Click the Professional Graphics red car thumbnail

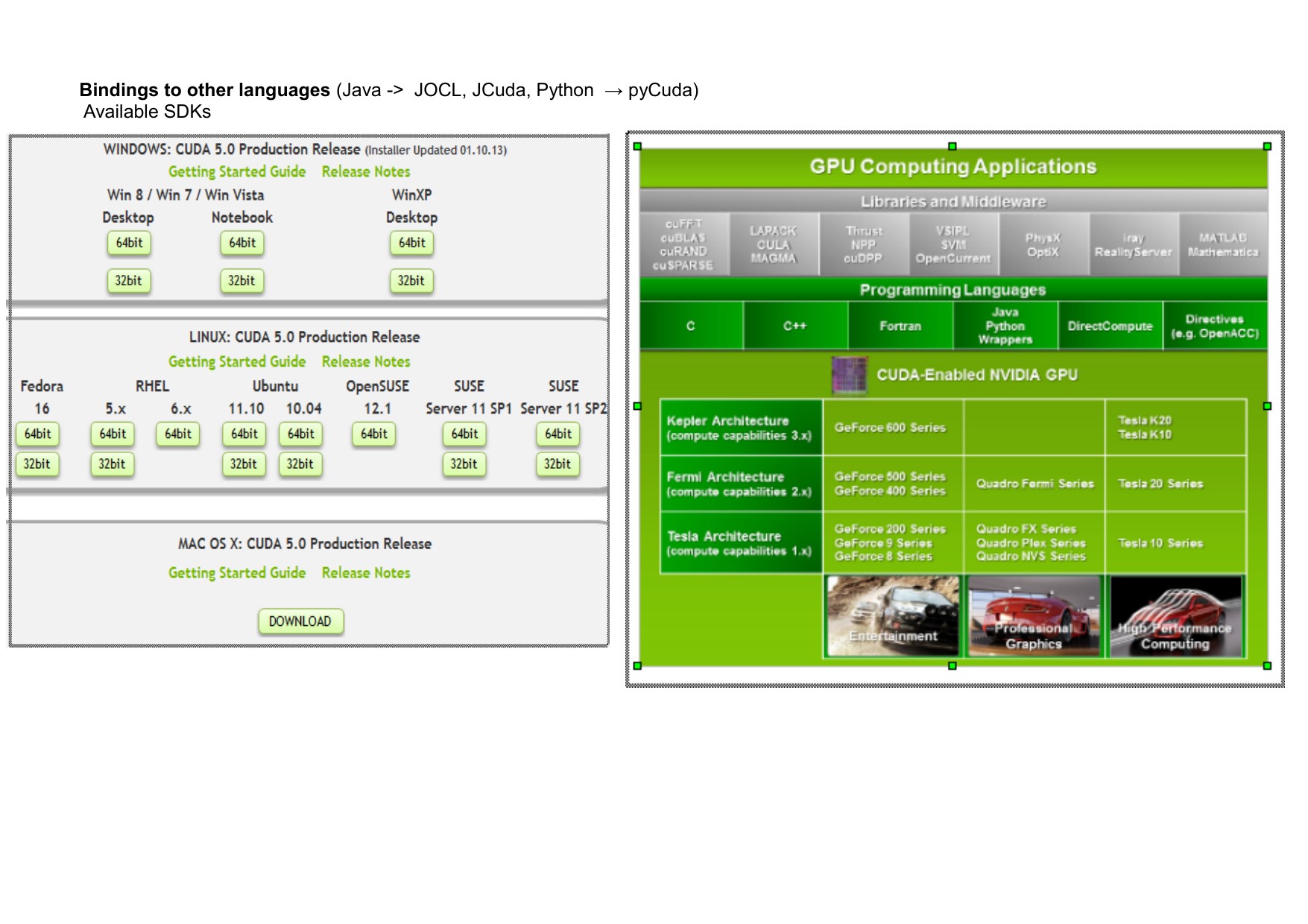pos(1034,616)
